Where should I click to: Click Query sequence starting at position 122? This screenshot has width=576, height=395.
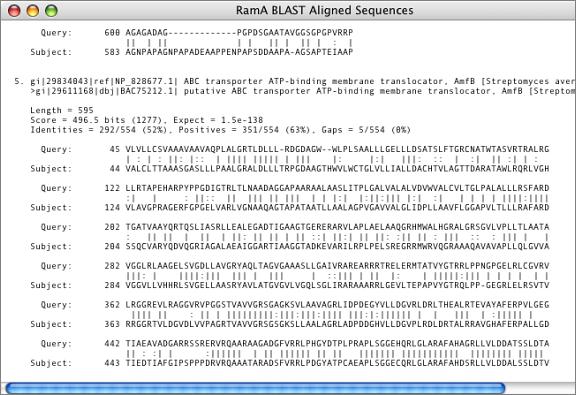click(x=337, y=188)
